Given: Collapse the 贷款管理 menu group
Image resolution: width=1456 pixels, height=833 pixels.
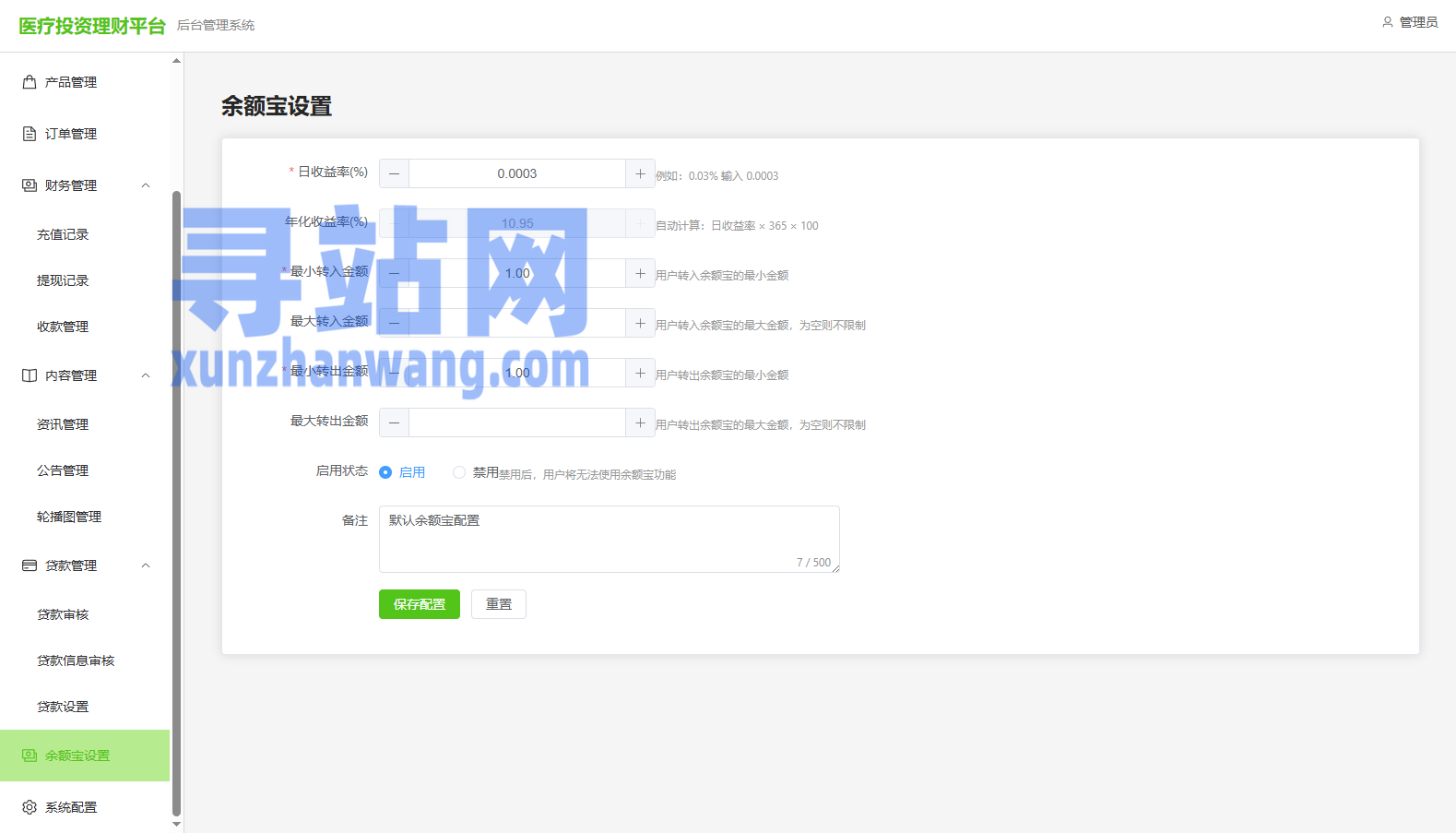Looking at the screenshot, I should pos(146,565).
